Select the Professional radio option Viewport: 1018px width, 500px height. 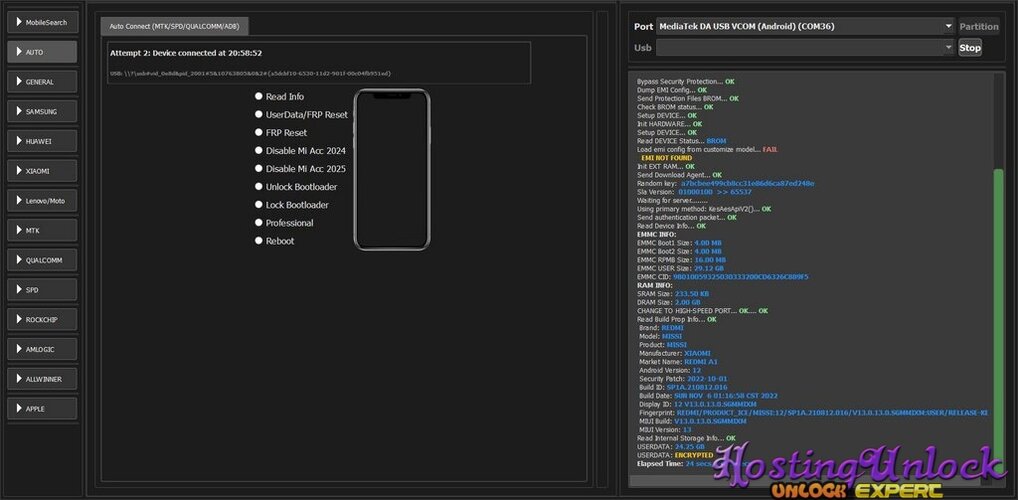pyautogui.click(x=284, y=223)
